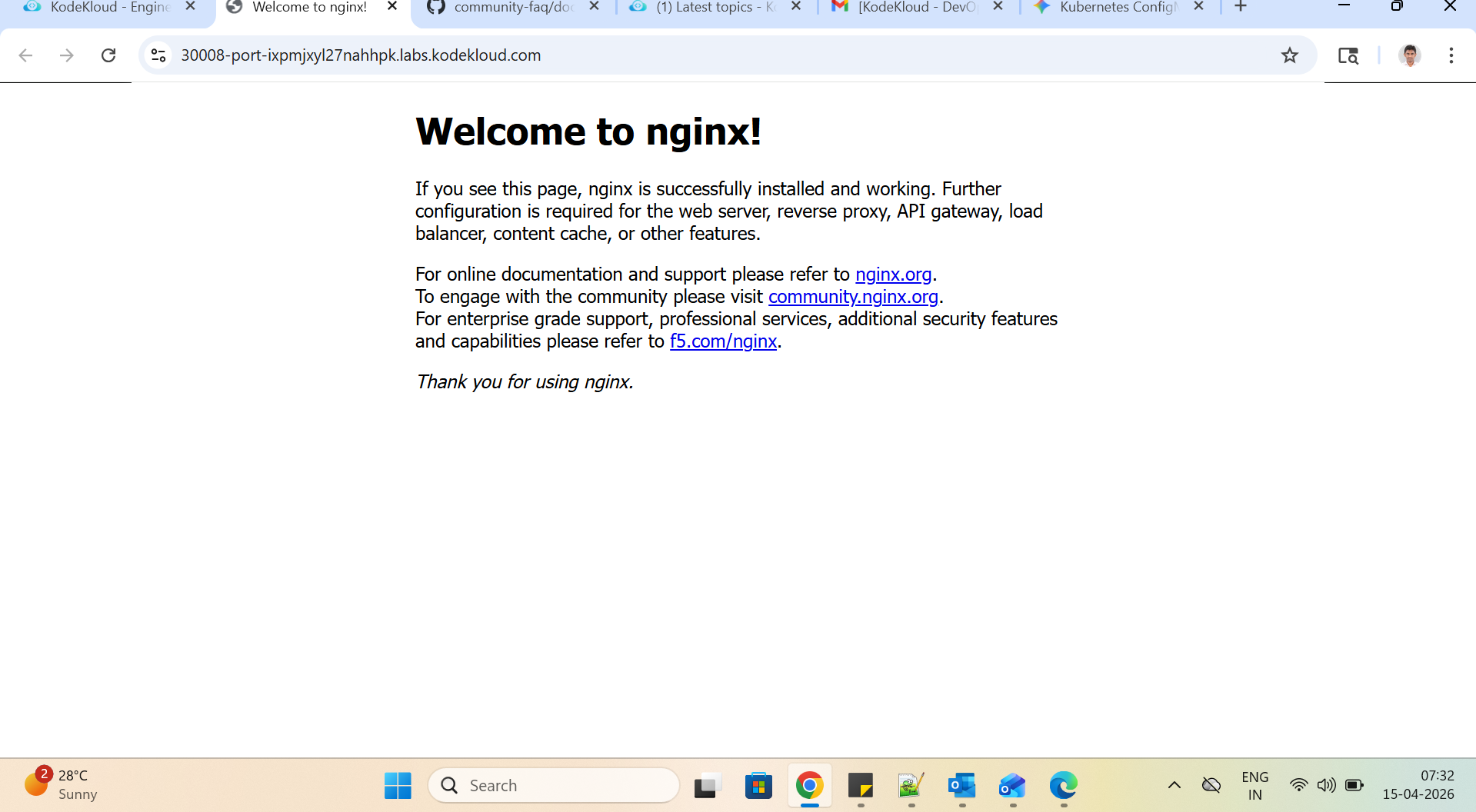Switch to the community-faq GitHub tab
This screenshot has width=1476, height=812.
[x=511, y=8]
